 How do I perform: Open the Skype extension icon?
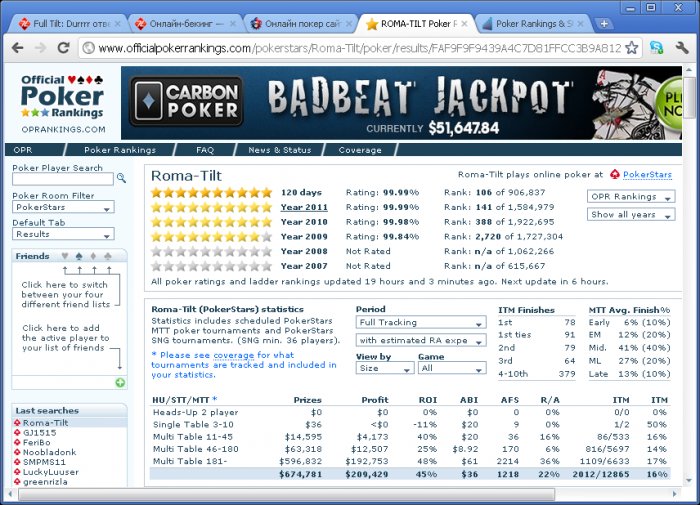[656, 48]
